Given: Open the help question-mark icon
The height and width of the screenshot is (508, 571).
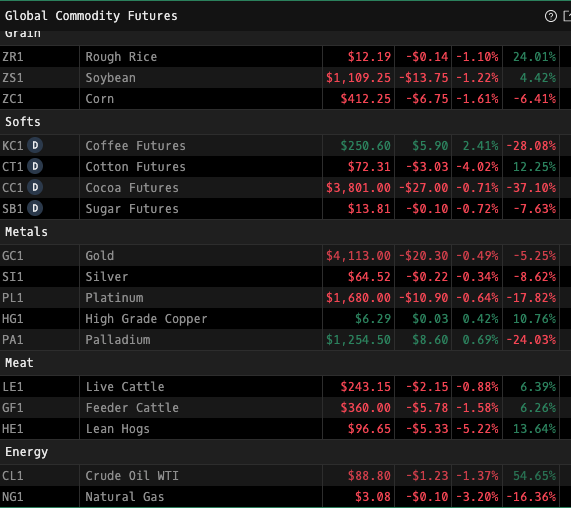Looking at the screenshot, I should (551, 16).
